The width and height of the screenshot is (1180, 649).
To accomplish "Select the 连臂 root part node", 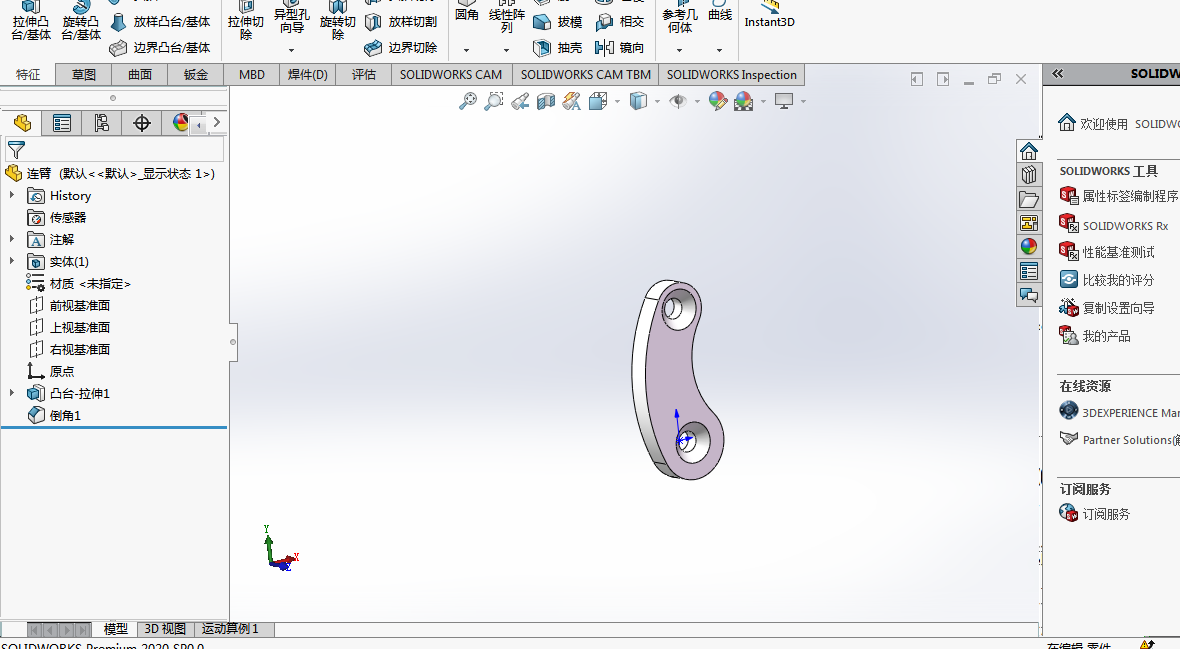I will (x=111, y=173).
